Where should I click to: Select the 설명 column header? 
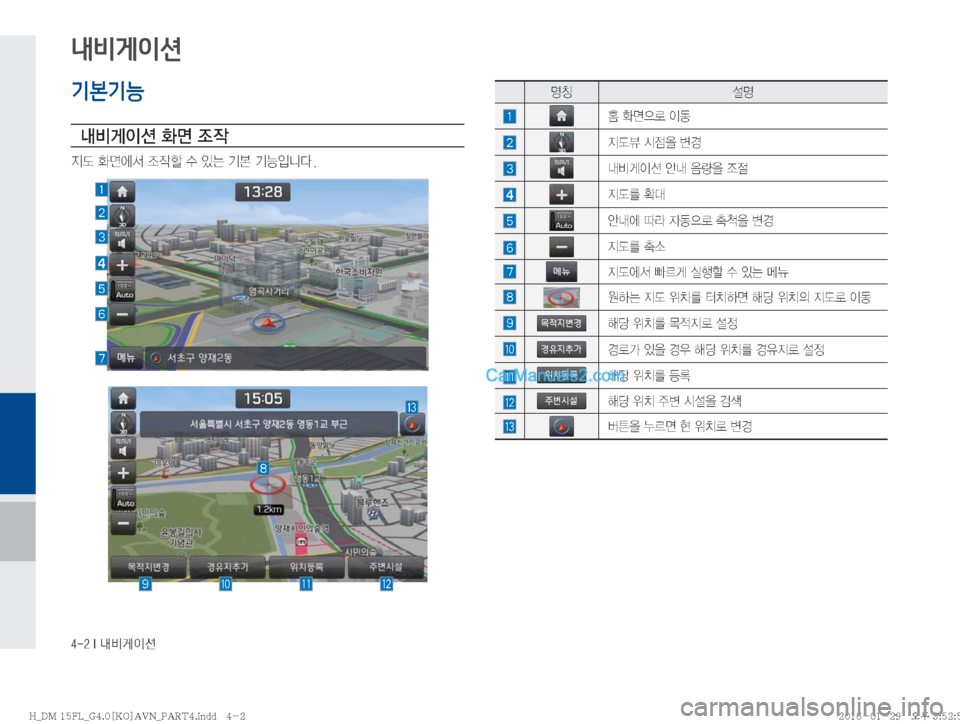tap(743, 92)
